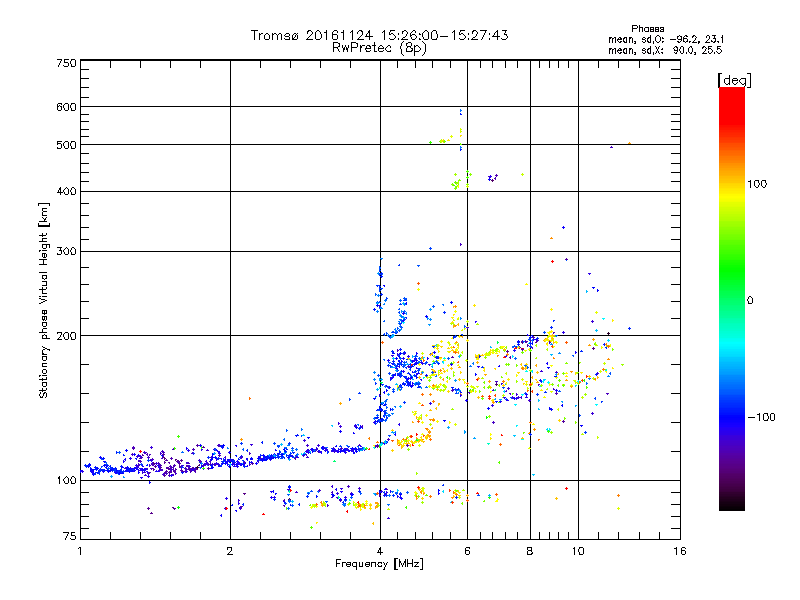800x600 pixels.
Task: Click the x-axis label 'Frequency [MHz]'
Action: (379, 564)
